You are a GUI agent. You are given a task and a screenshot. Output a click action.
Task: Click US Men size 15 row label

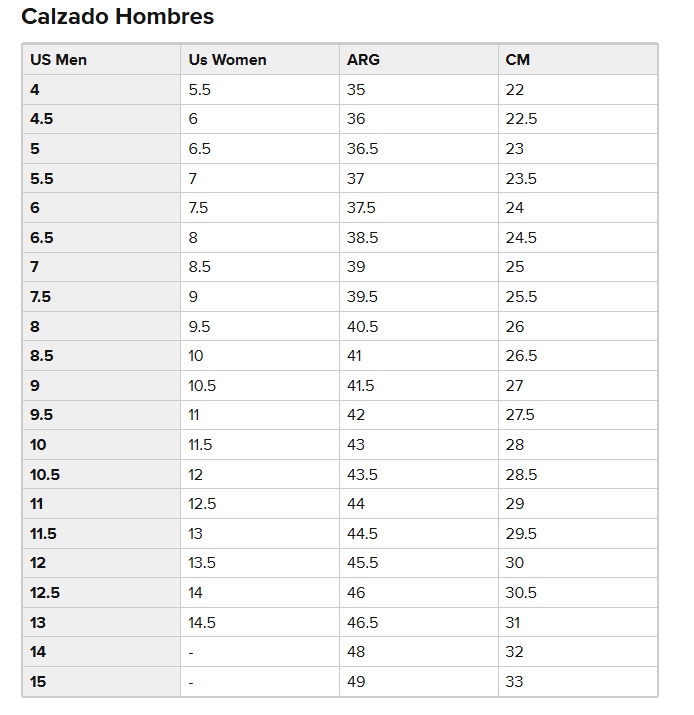coord(38,682)
